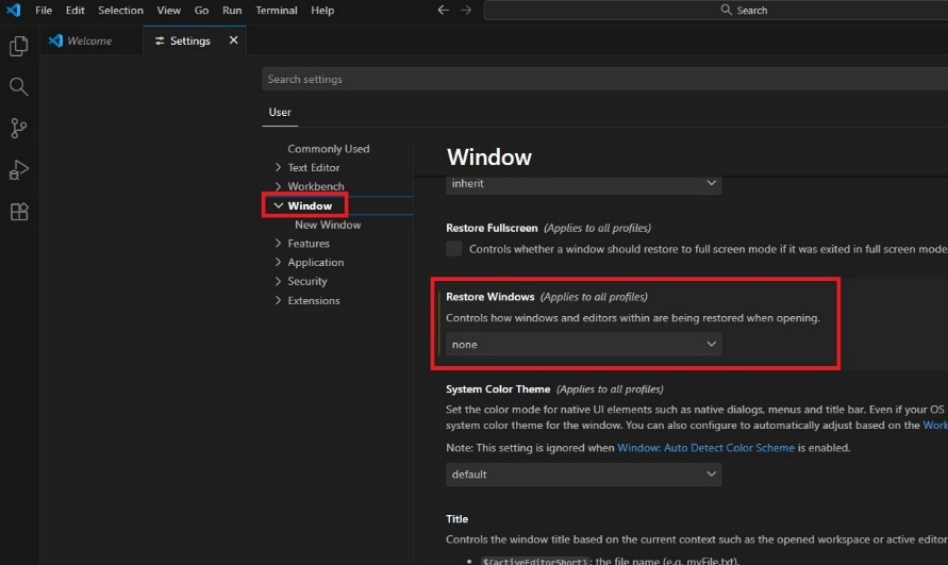Click the Restore Windows setting title

coord(490,297)
